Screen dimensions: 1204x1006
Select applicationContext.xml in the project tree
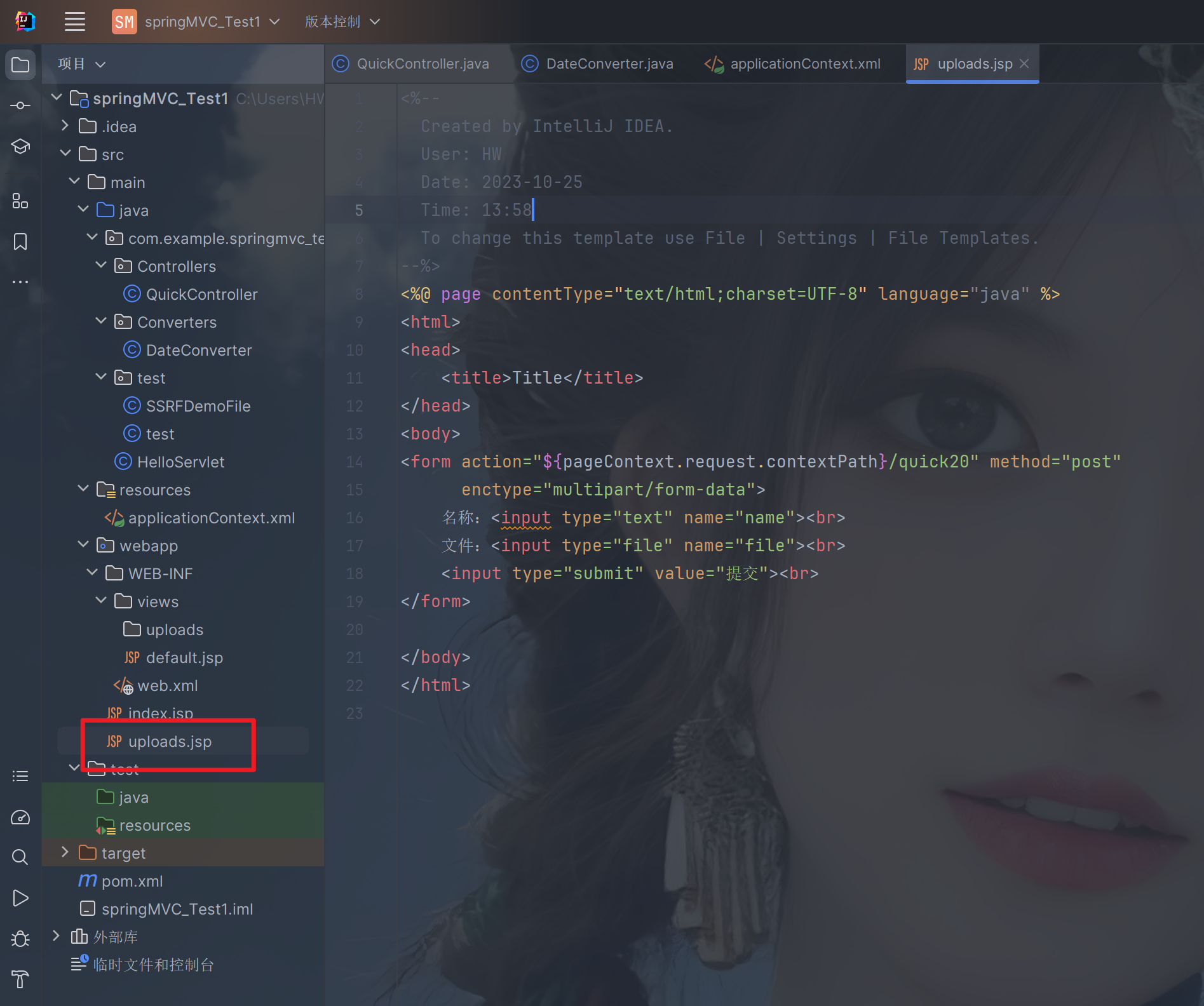(200, 518)
